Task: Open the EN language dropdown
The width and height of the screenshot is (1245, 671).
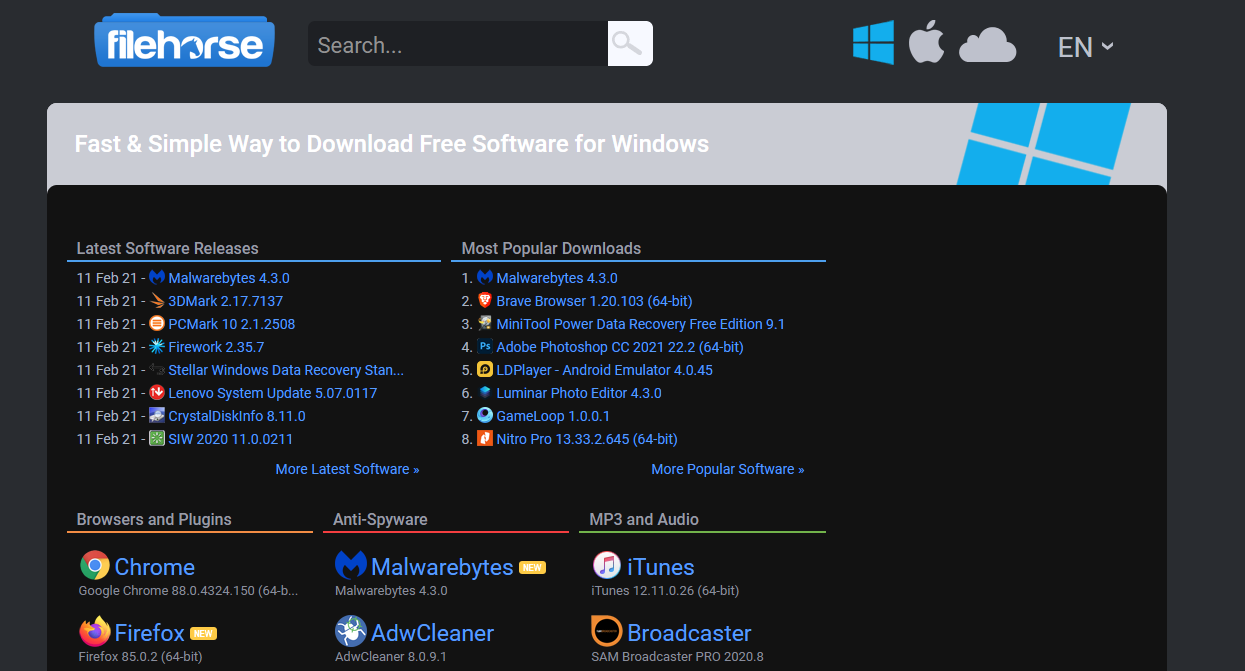Action: 1085,46
